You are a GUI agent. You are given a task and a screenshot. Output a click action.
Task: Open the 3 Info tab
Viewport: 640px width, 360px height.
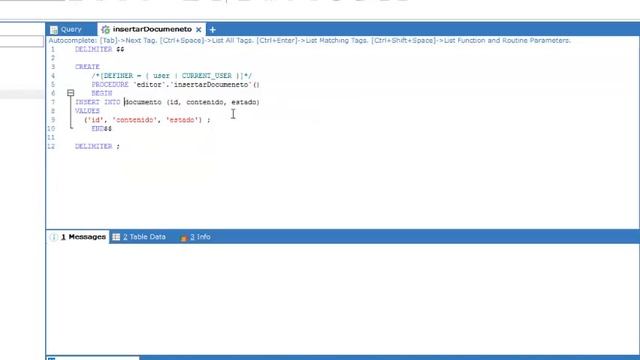click(196, 237)
